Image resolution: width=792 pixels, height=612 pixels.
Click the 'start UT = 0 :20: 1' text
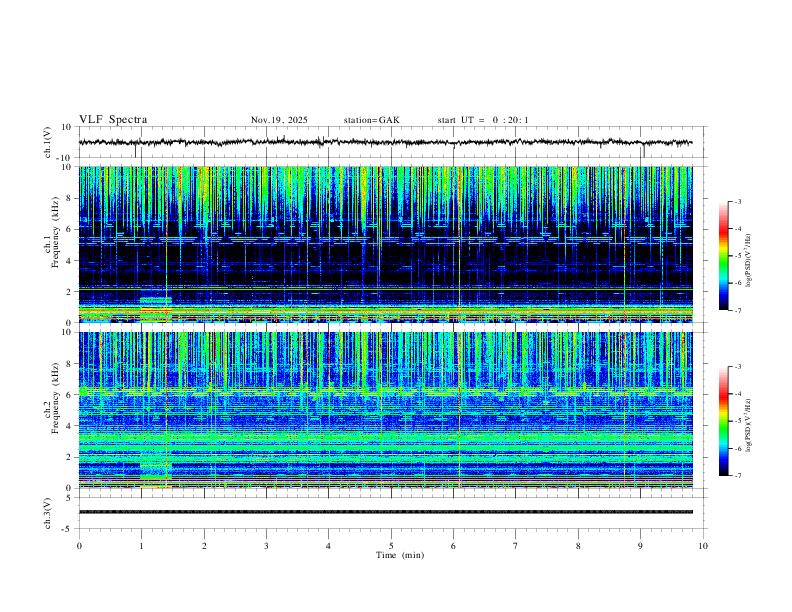pyautogui.click(x=483, y=120)
